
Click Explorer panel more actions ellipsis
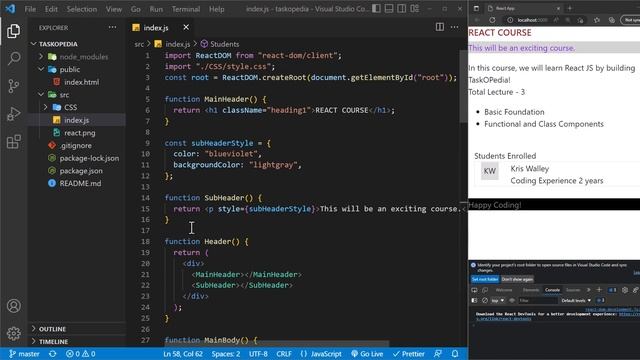coord(112,27)
